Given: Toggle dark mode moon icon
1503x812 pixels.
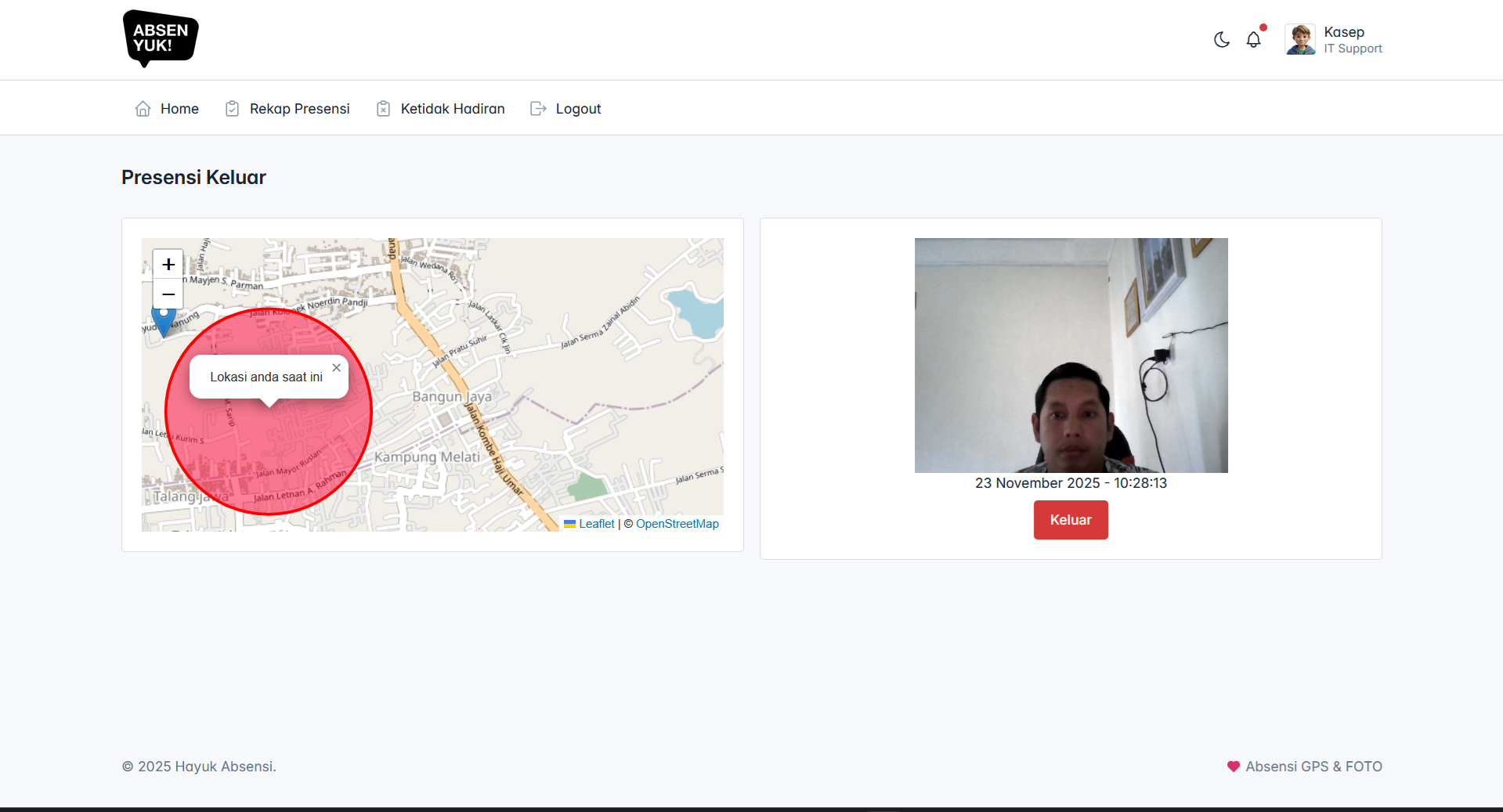Looking at the screenshot, I should (x=1222, y=39).
